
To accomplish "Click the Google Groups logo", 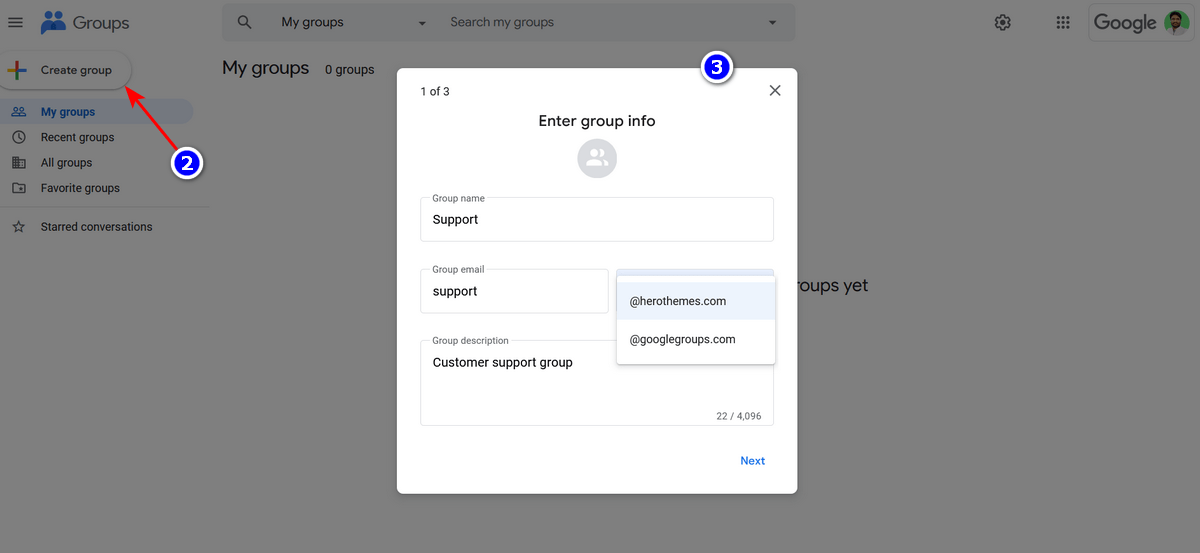I will [x=85, y=22].
